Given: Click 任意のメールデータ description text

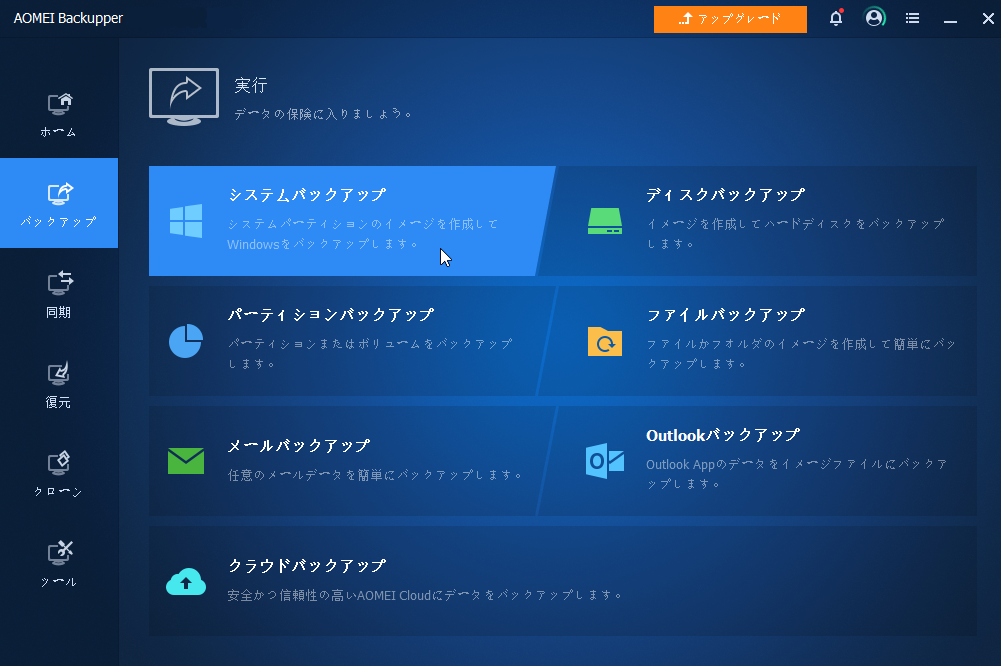Looking at the screenshot, I should pyautogui.click(x=375, y=475).
